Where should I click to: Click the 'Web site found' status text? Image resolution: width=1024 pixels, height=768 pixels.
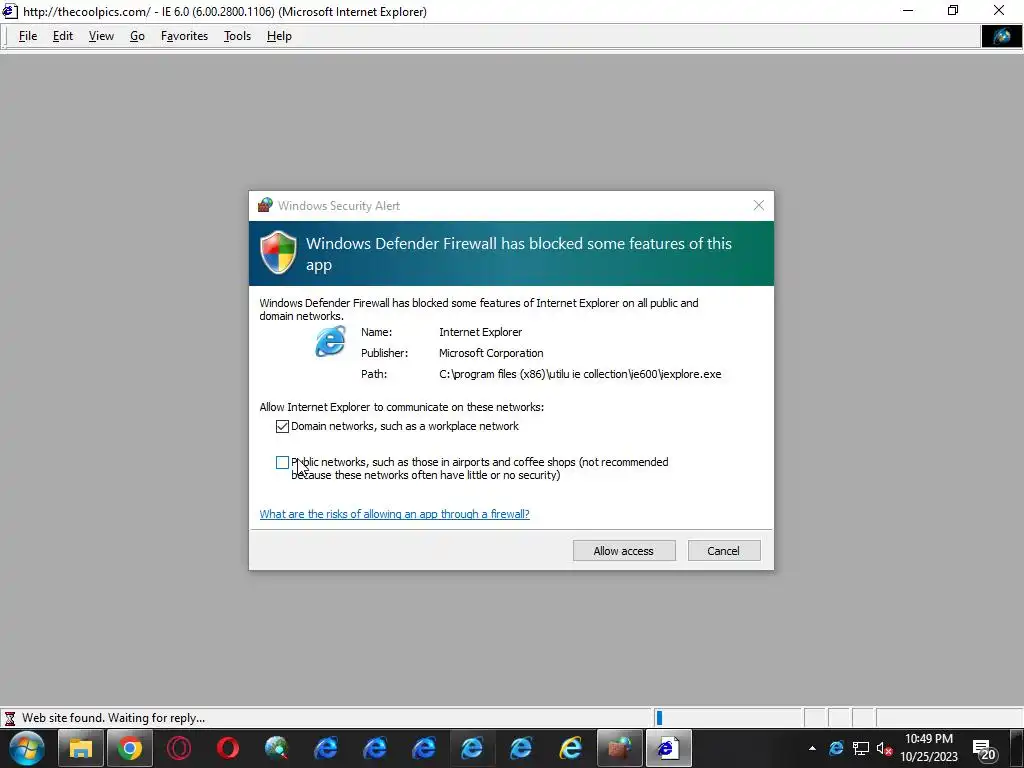point(114,718)
